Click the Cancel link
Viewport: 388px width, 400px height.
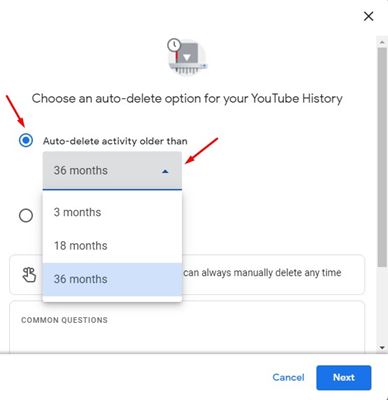(288, 377)
